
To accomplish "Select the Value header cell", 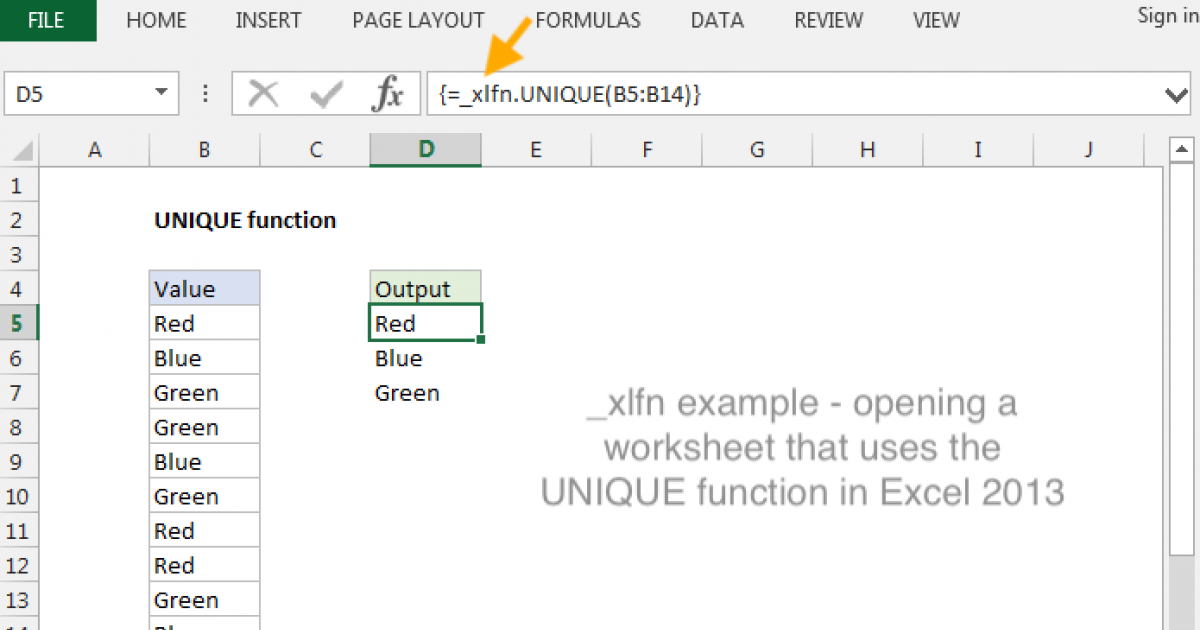I will (204, 289).
